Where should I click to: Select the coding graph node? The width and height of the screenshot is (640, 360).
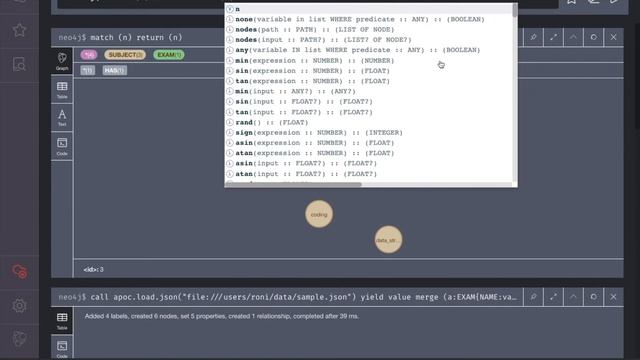[319, 214]
